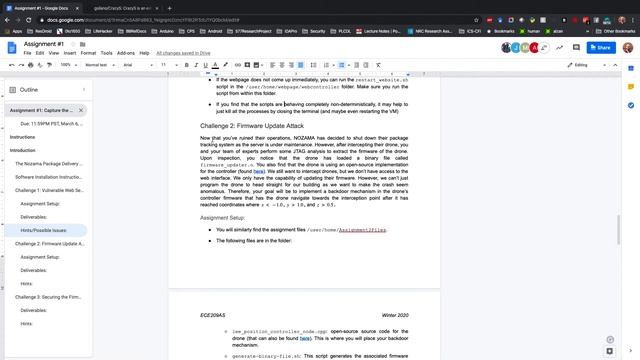Open the Format menu
The width and height of the screenshot is (640, 360).
coord(88,53)
